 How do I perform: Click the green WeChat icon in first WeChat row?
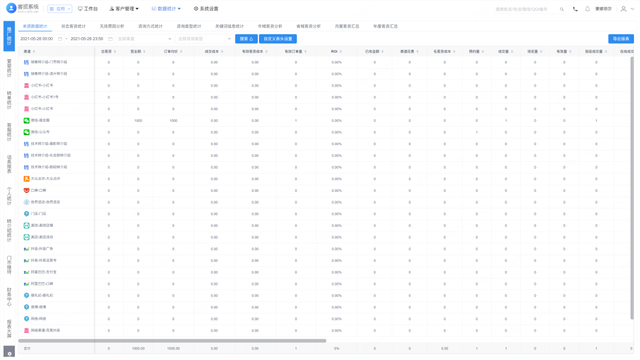click(27, 120)
